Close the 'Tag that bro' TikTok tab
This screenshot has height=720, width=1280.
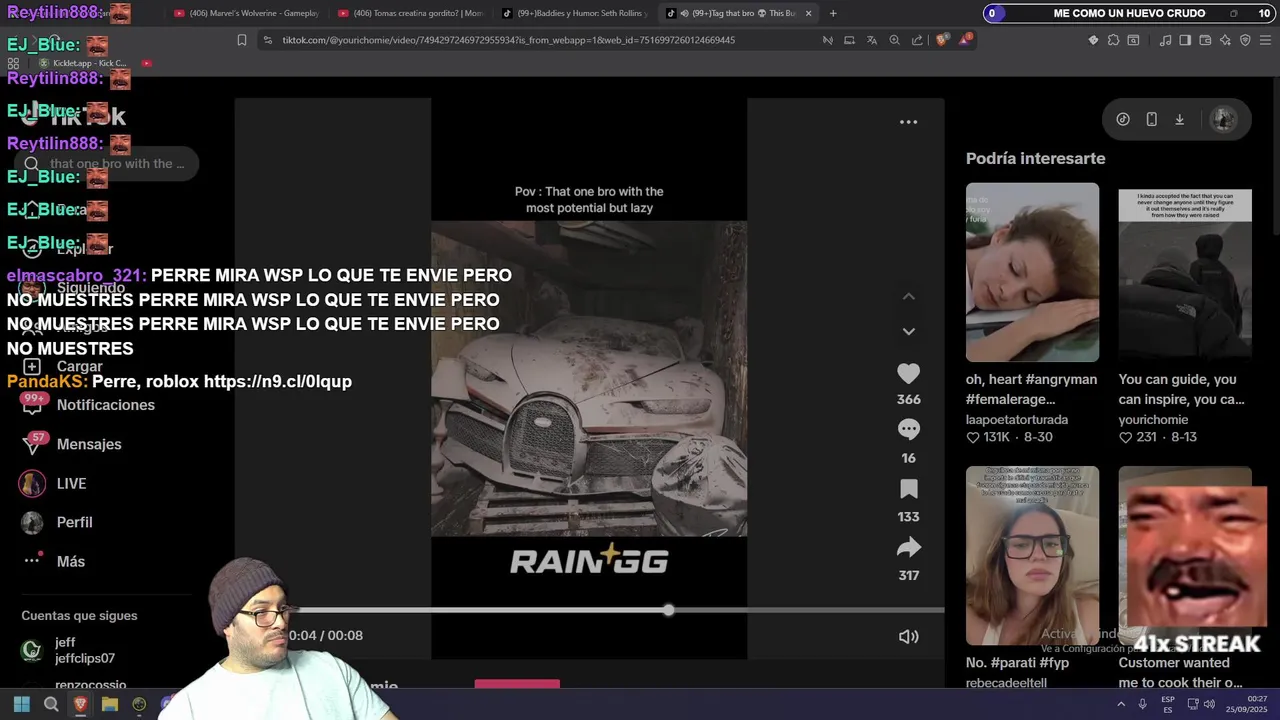point(808,13)
